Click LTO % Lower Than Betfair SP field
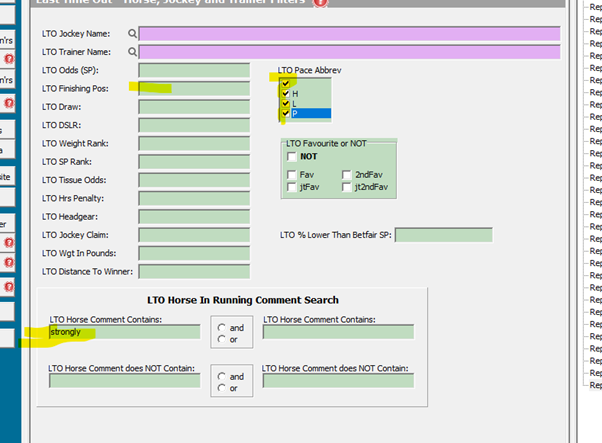The image size is (602, 443). (x=444, y=235)
